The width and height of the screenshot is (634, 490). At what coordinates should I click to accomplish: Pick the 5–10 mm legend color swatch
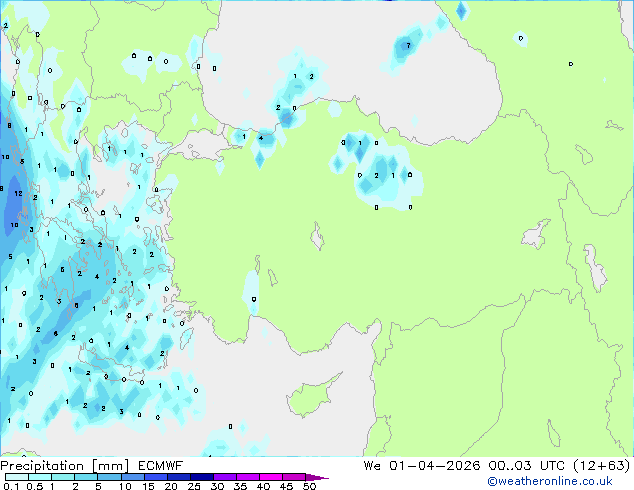click(x=109, y=477)
